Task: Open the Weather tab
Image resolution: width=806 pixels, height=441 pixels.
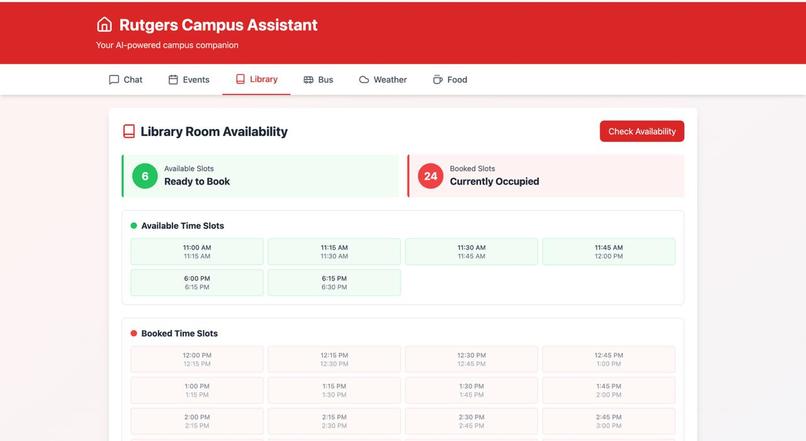Action: (383, 80)
